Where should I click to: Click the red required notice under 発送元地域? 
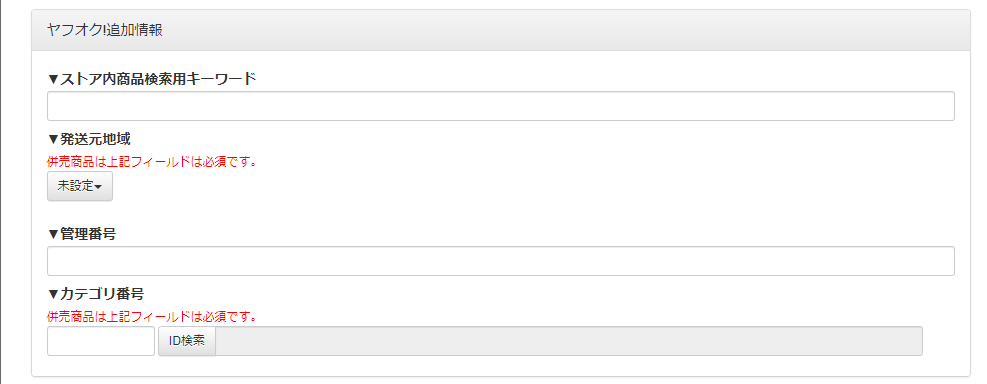pos(152,161)
